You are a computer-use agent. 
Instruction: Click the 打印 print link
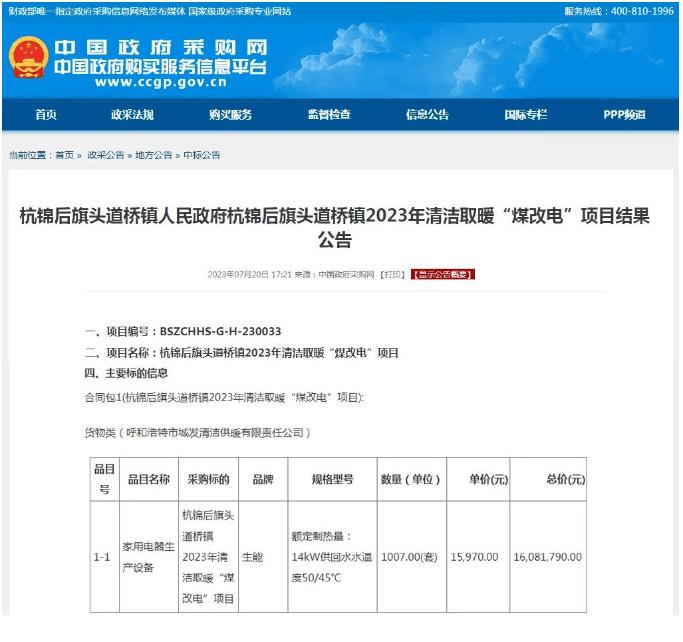[x=392, y=274]
